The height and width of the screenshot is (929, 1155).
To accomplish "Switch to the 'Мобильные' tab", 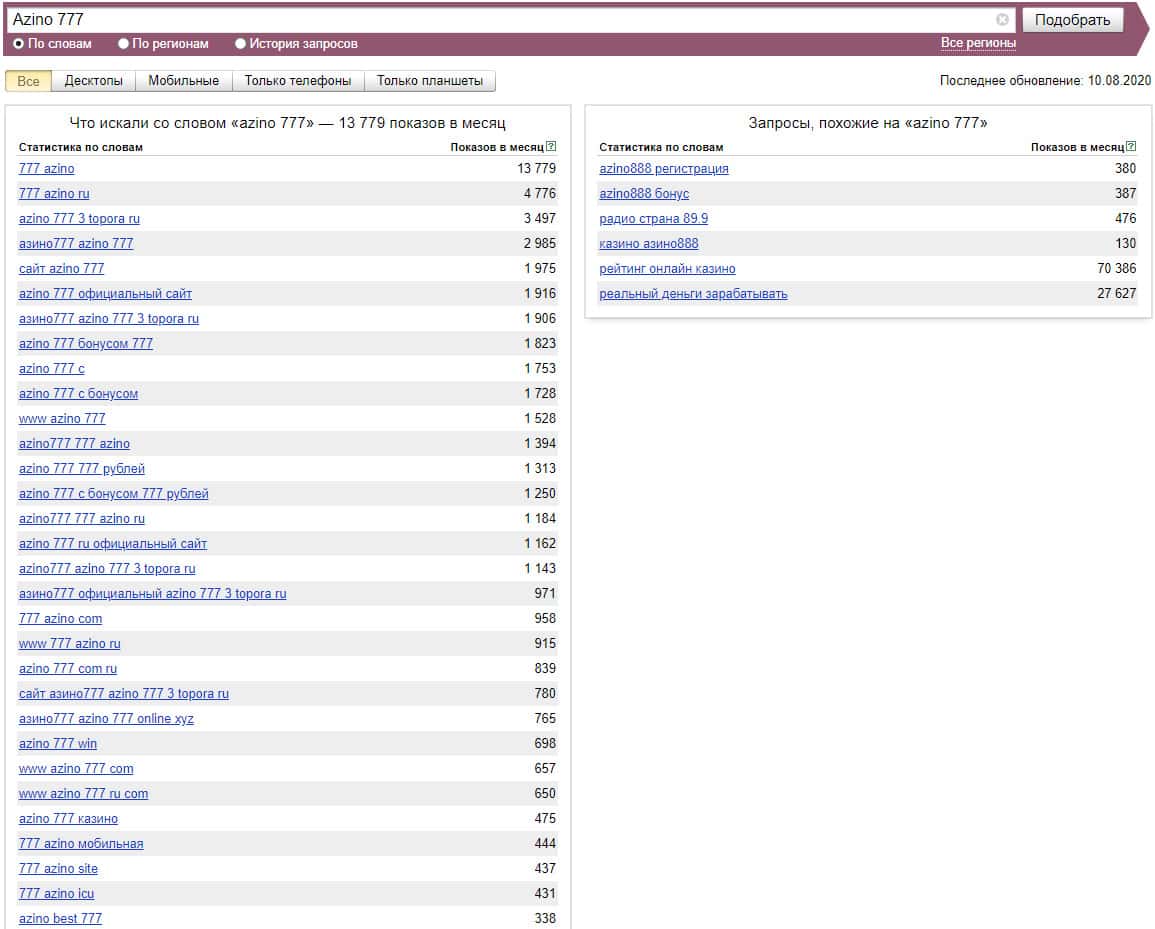I will click(x=184, y=81).
